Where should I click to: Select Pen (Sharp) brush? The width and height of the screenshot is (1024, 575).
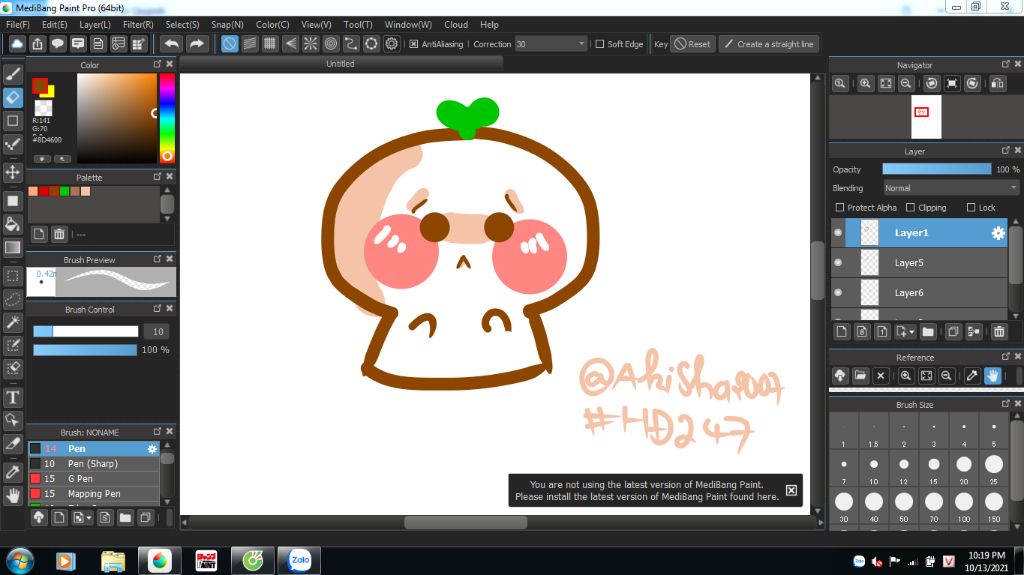click(93, 464)
